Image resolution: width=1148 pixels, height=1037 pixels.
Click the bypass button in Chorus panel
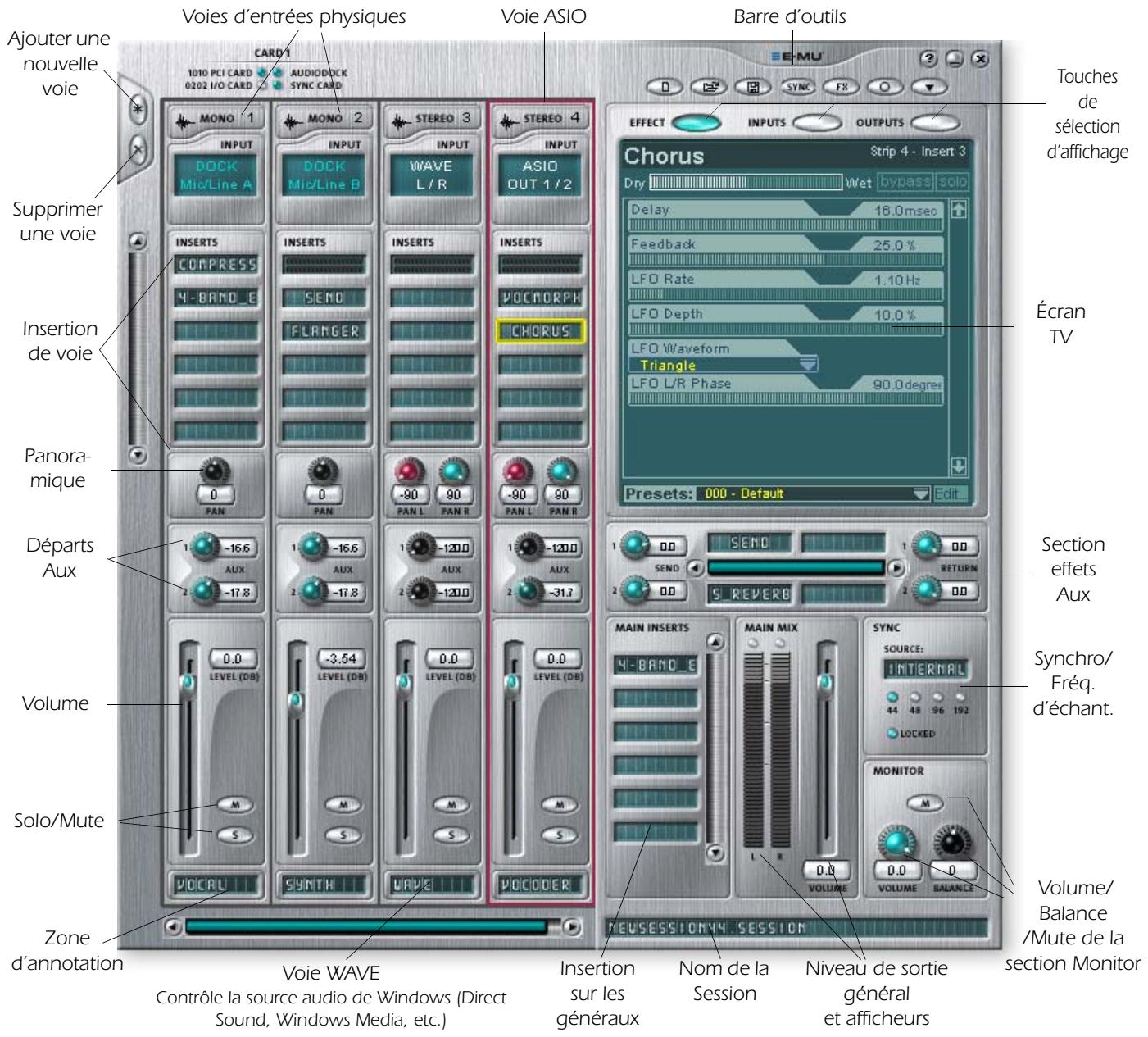point(905,182)
